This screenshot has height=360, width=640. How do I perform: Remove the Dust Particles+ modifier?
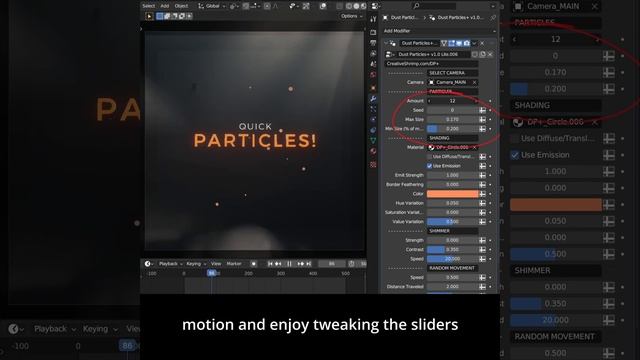pos(482,43)
